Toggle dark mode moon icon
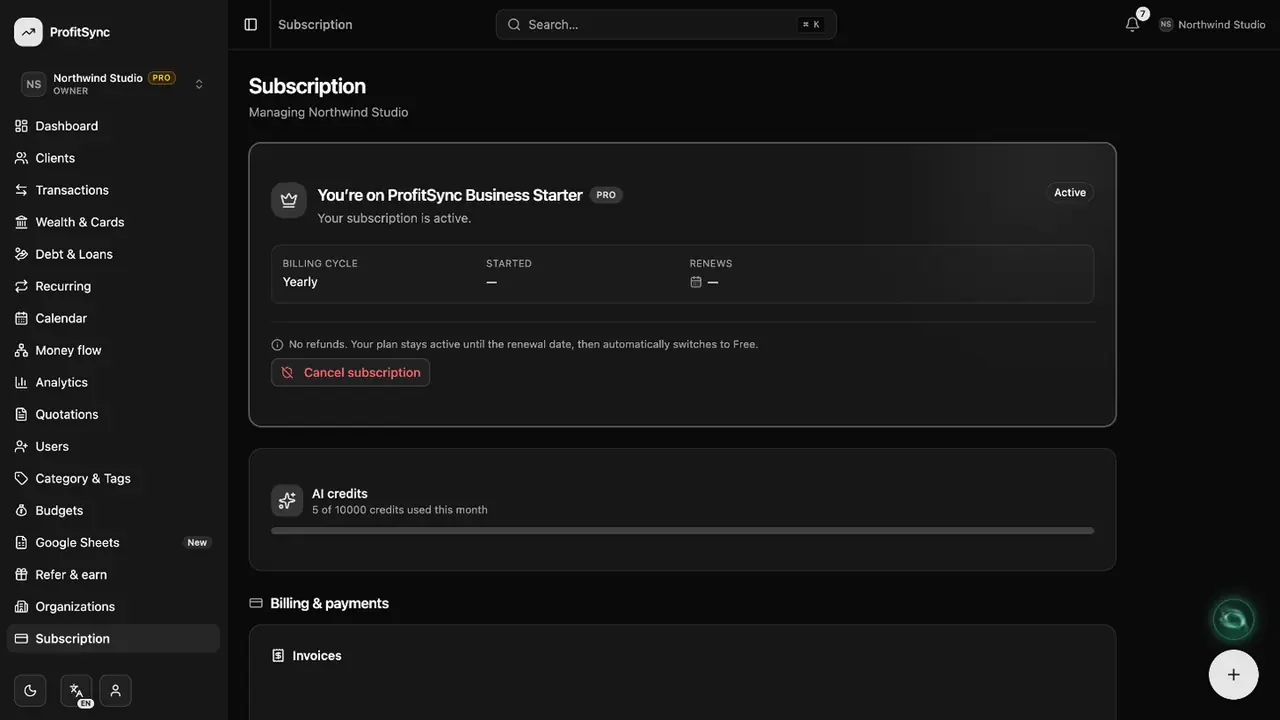The image size is (1280, 720). click(30, 690)
